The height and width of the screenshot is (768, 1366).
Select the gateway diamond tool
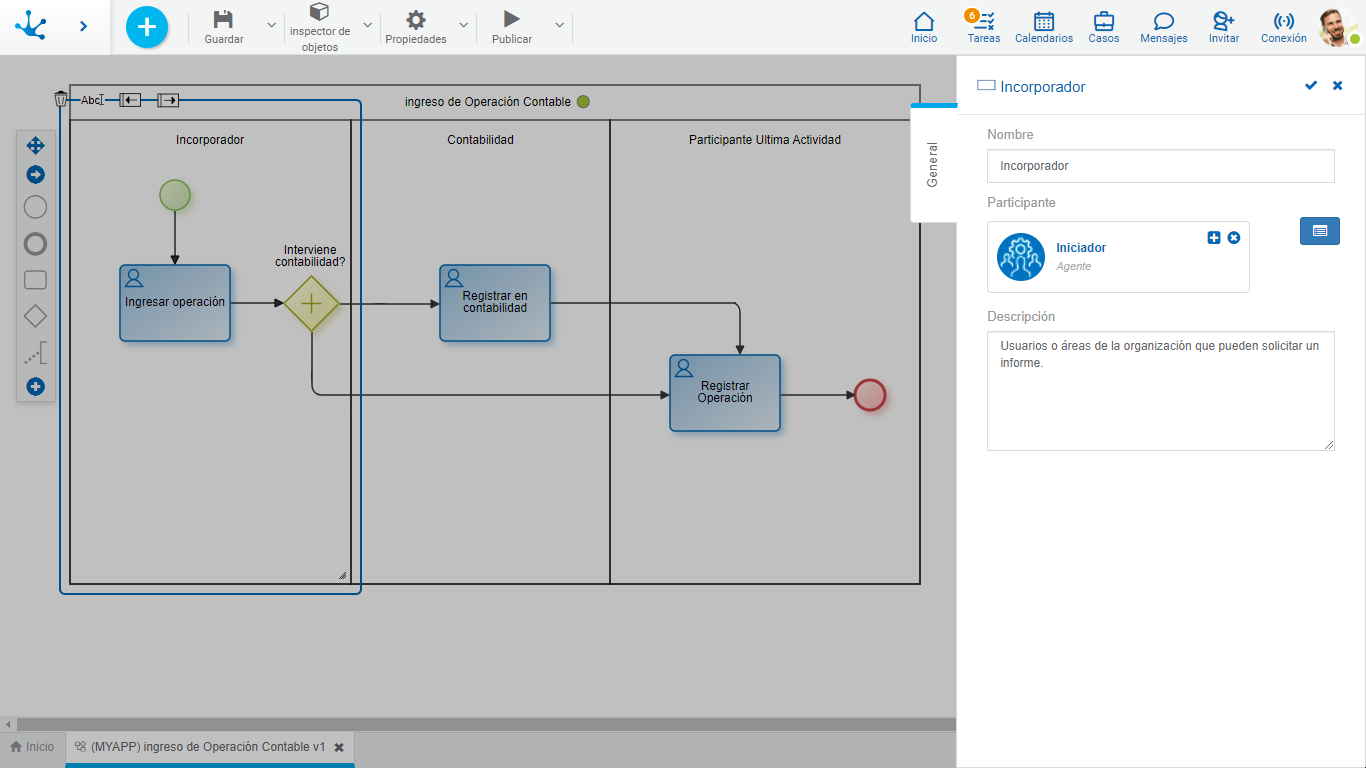click(35, 316)
